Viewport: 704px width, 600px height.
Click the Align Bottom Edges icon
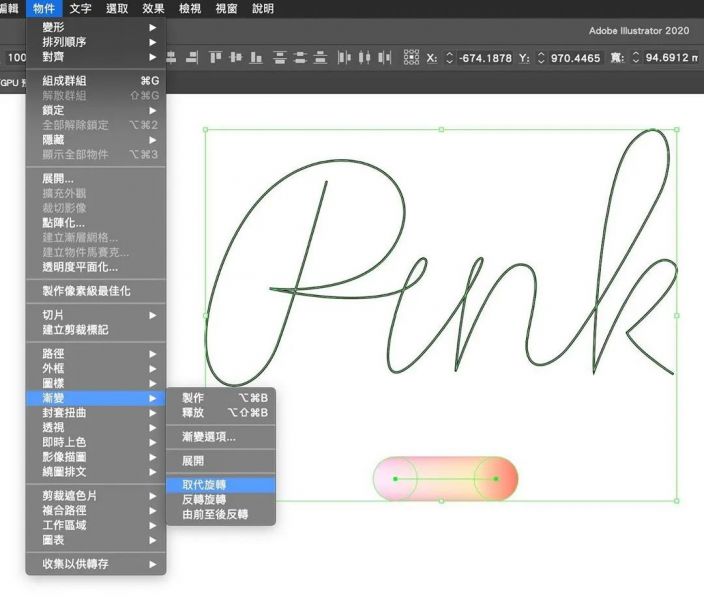255,58
